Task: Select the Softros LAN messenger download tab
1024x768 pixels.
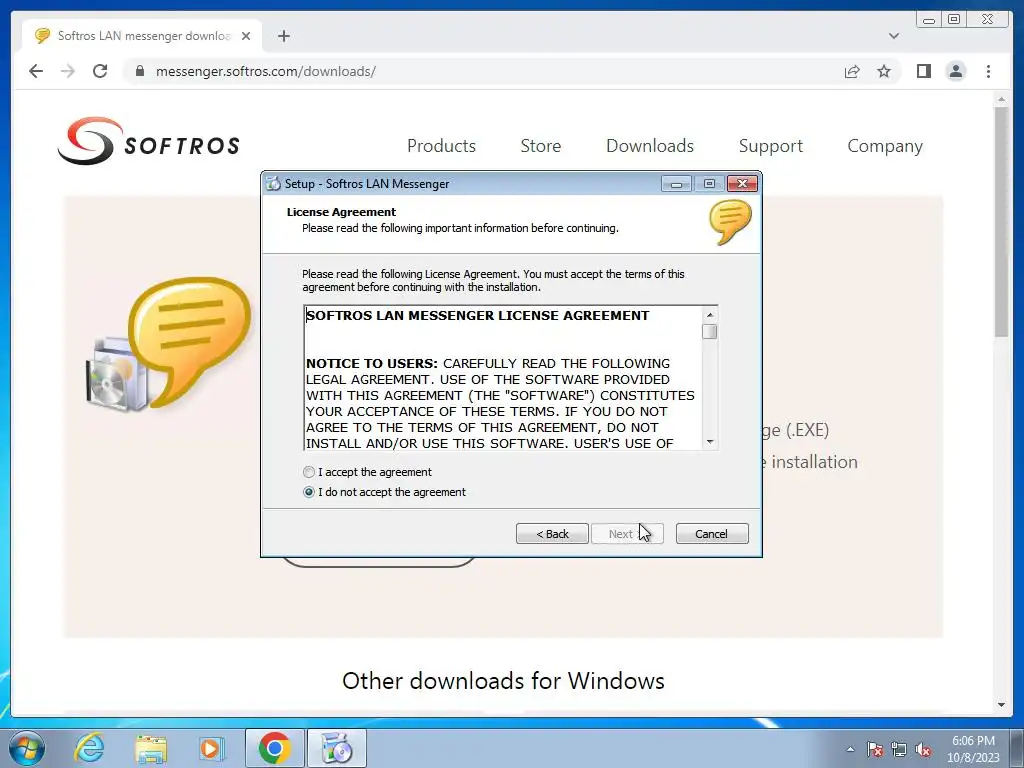Action: [142, 35]
